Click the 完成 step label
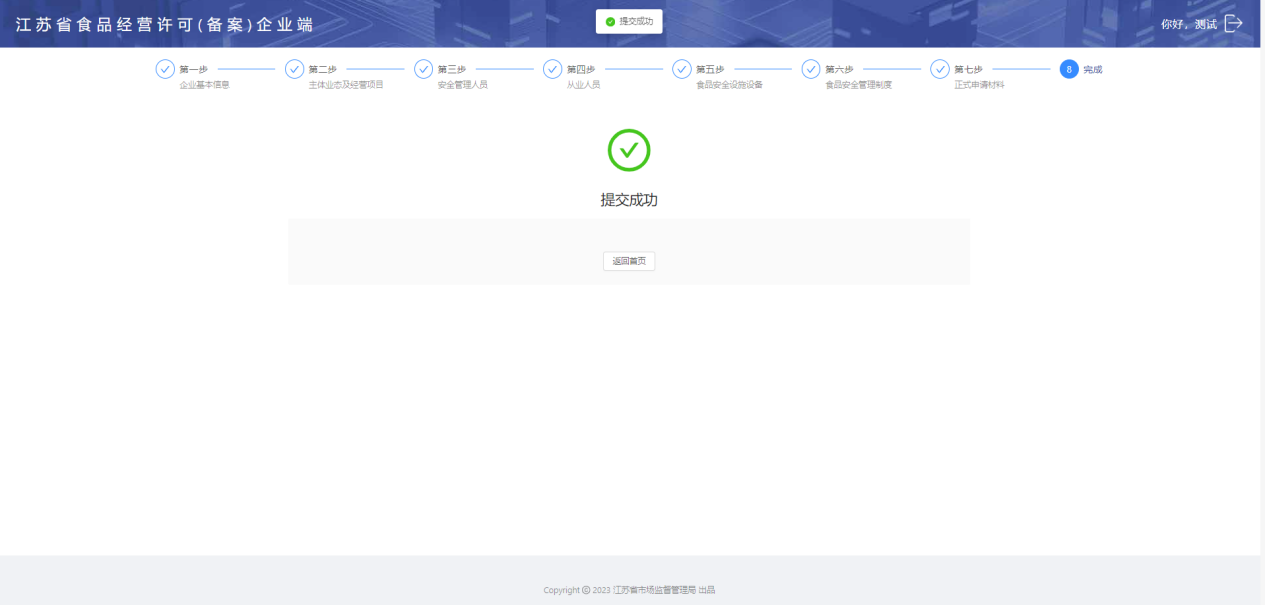The width and height of the screenshot is (1265, 605). (1093, 69)
